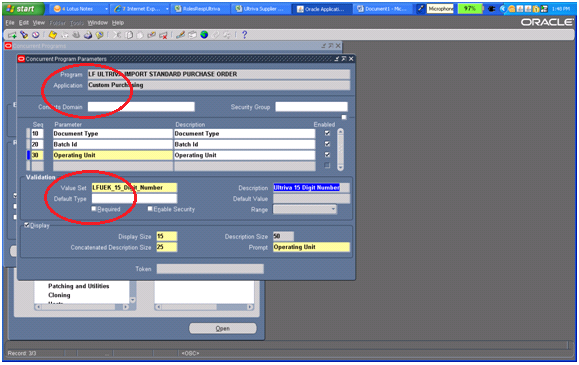Click horizontal scrollbar under Patching and Utilities list
The image size is (579, 365).
[82, 307]
